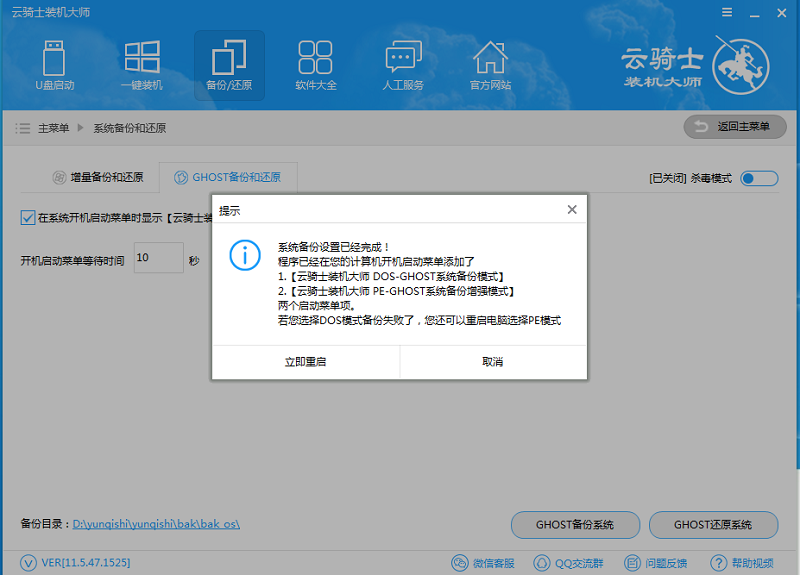The width and height of the screenshot is (800, 575).
Task: Click 返回主菜单 button
Action: 735,127
